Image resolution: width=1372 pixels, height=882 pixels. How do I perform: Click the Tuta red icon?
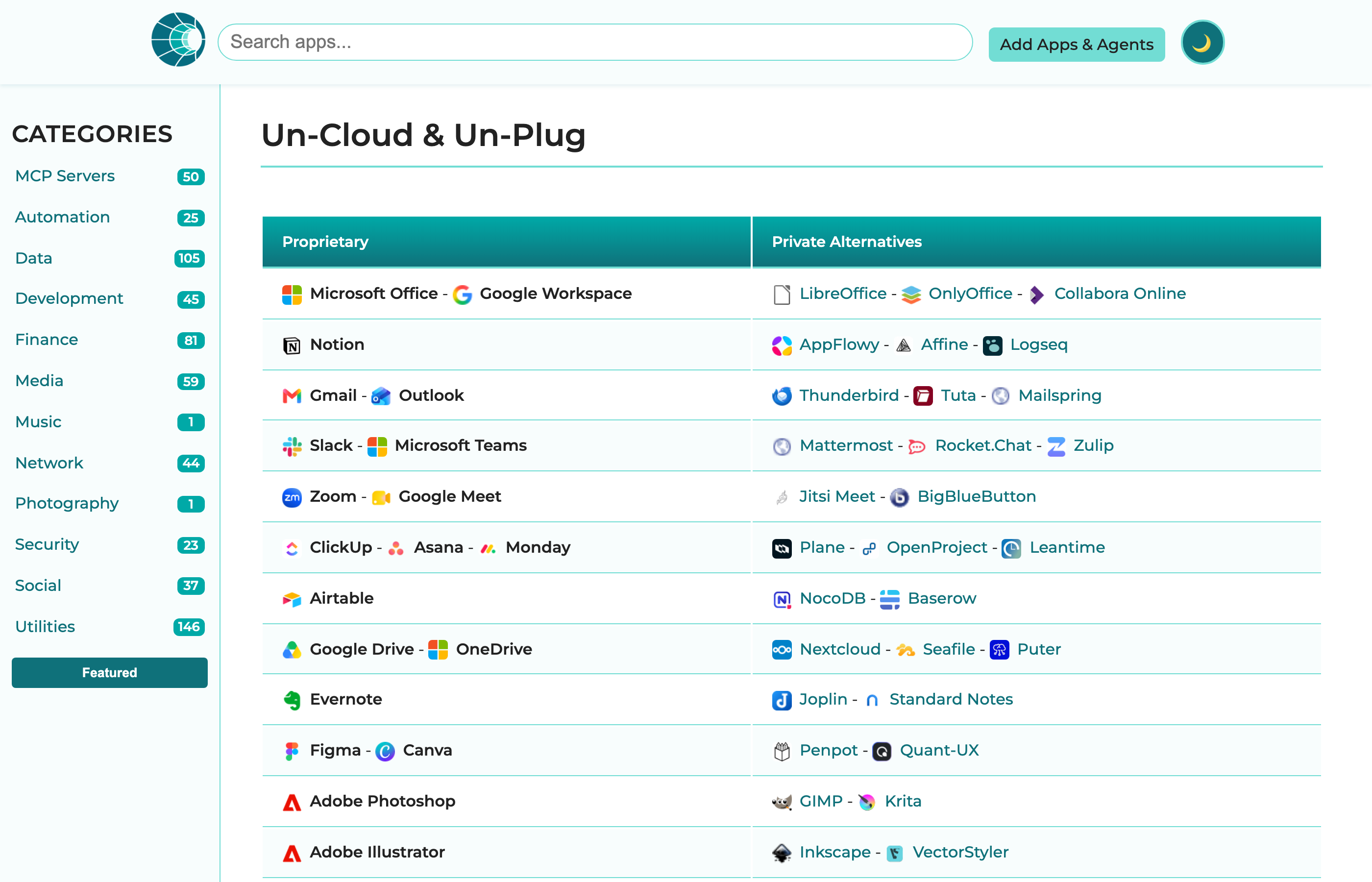tap(923, 396)
